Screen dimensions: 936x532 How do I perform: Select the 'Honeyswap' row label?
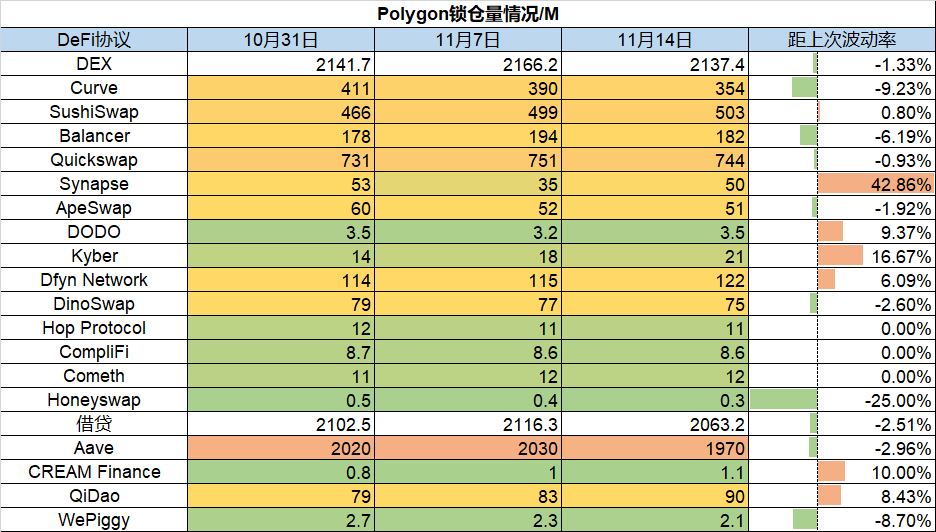94,399
